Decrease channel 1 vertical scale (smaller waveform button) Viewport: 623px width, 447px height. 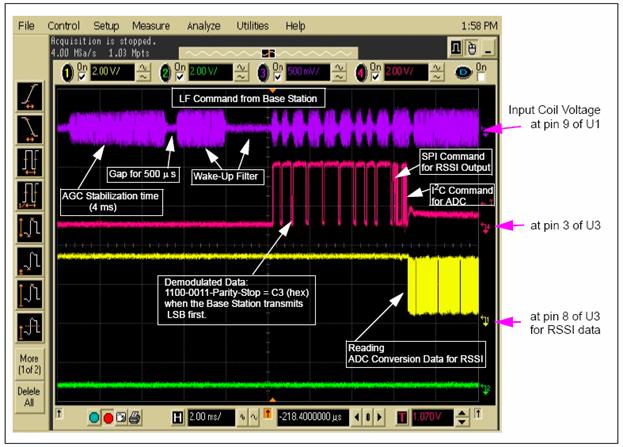[x=143, y=77]
